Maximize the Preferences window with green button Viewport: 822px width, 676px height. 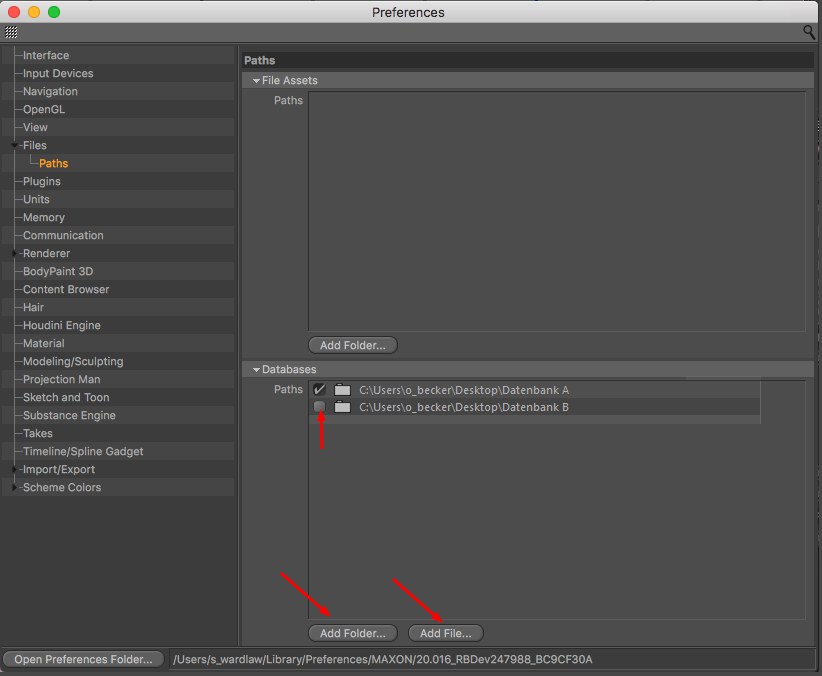click(54, 12)
